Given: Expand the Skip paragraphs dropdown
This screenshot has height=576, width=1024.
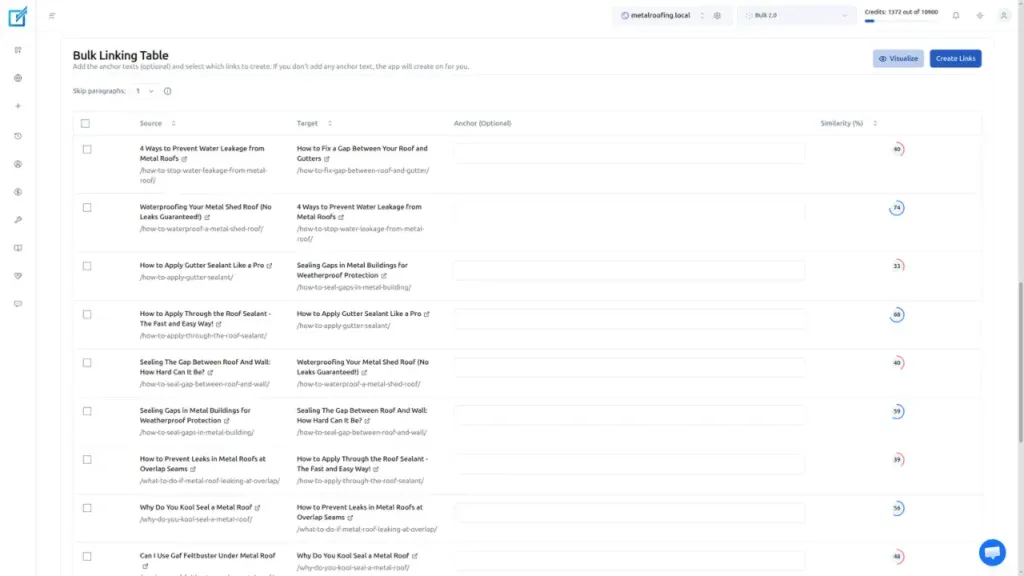Looking at the screenshot, I should click(x=145, y=91).
